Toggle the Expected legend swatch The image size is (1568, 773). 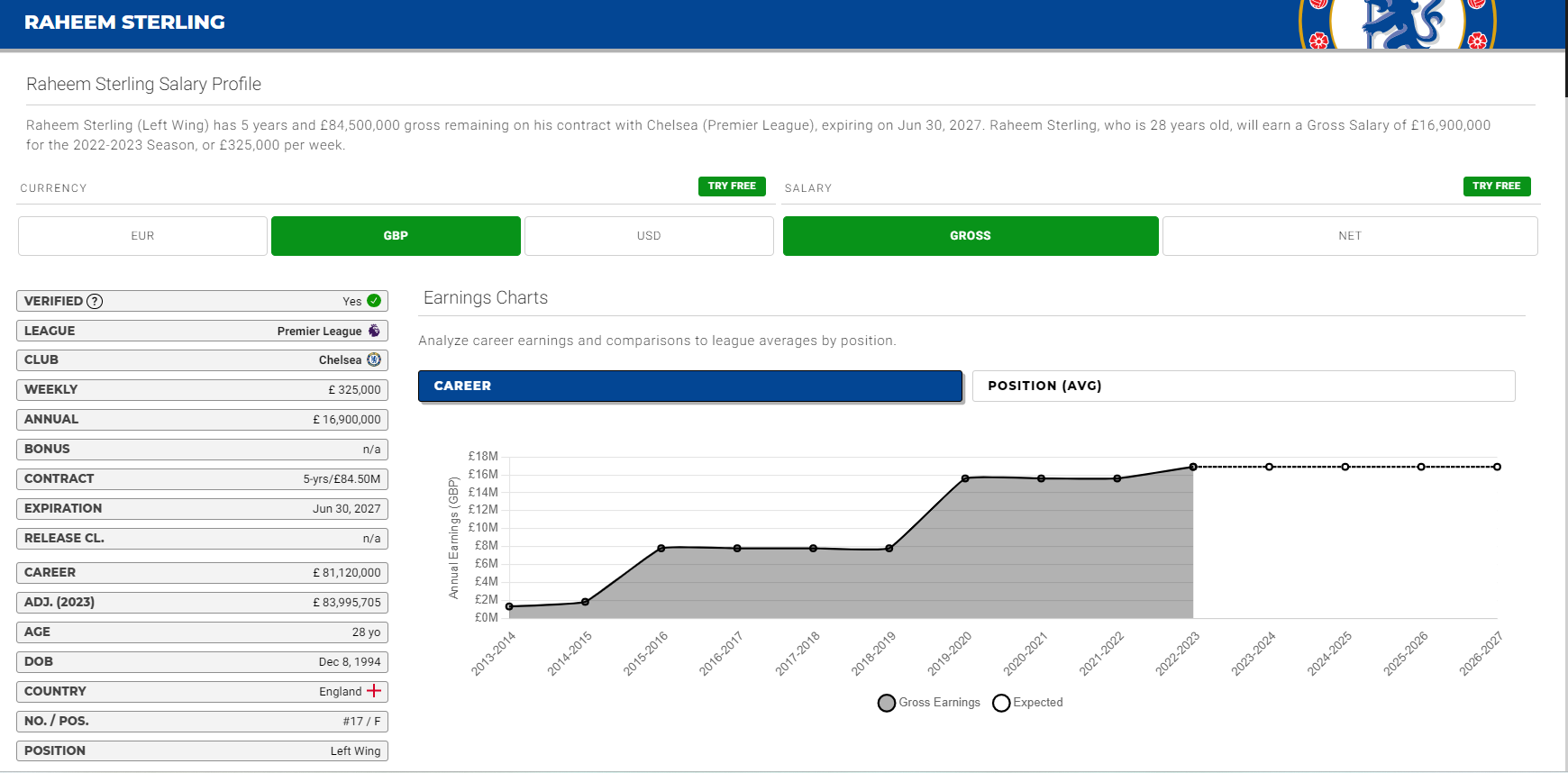coord(1001,703)
